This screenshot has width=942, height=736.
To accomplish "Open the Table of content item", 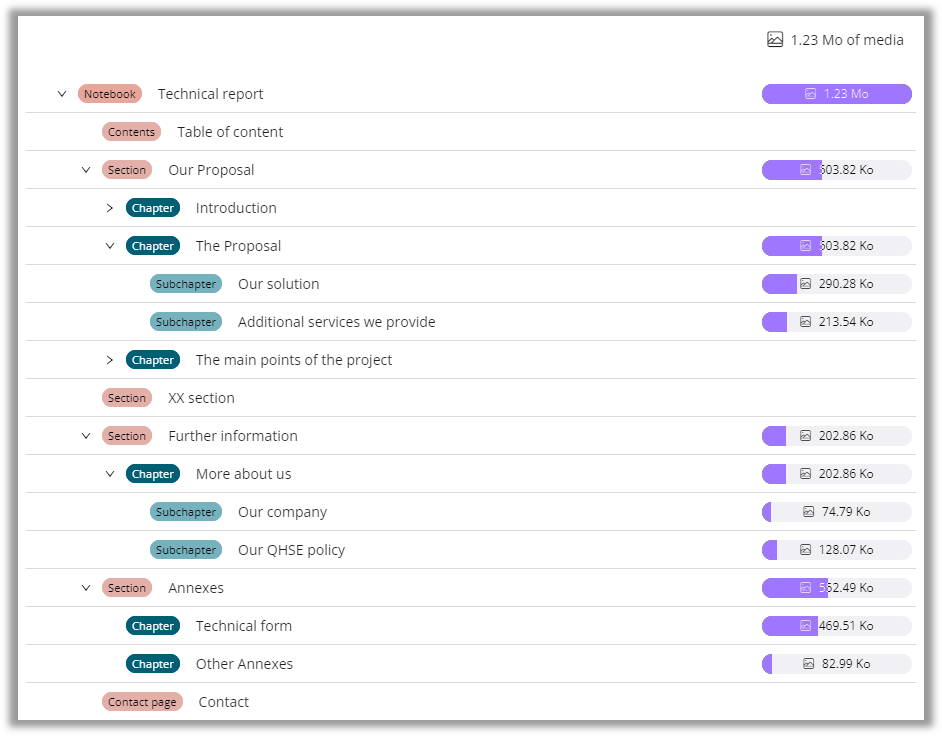I will coord(230,132).
